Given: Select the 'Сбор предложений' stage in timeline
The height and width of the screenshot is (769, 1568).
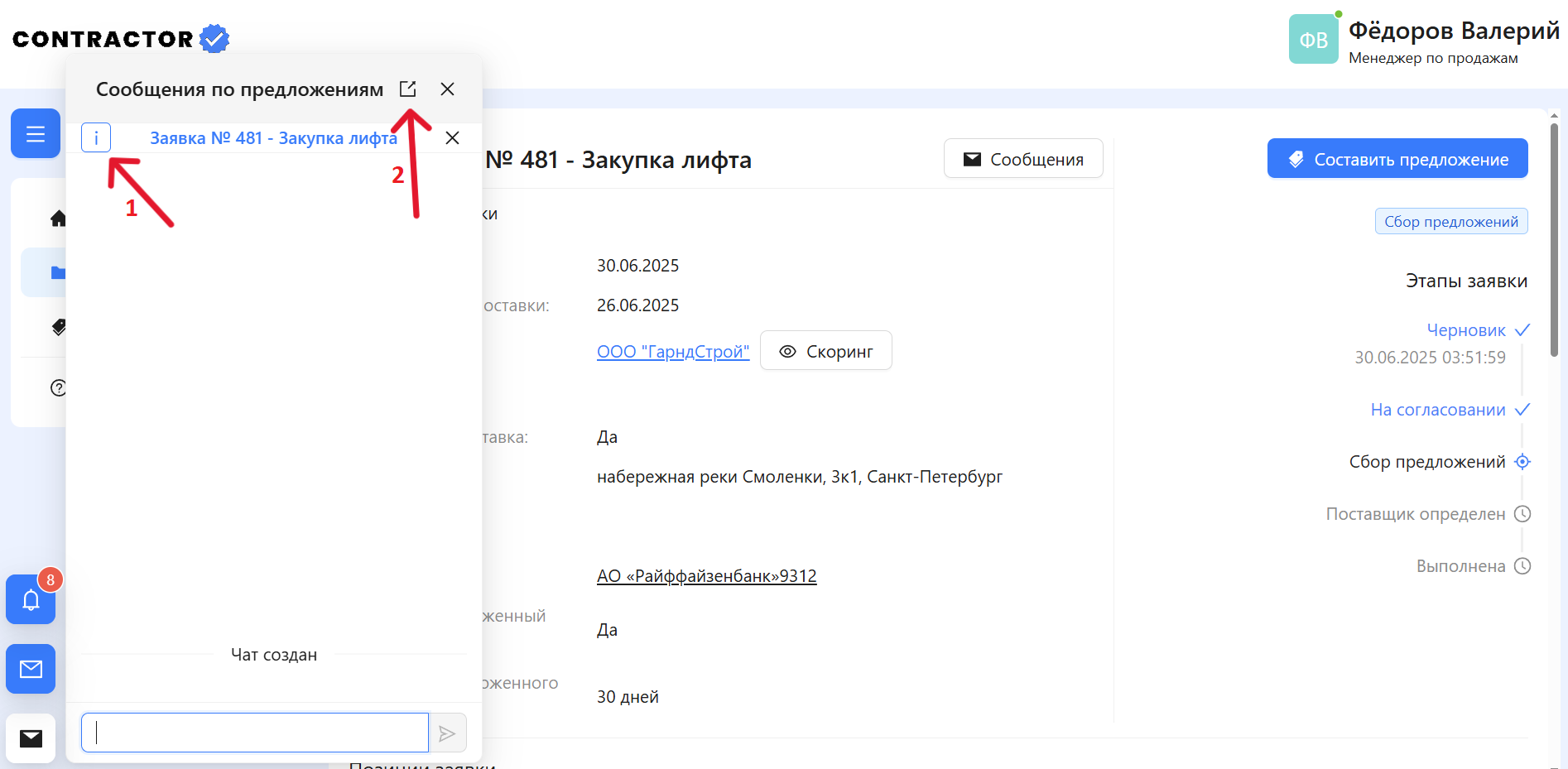Looking at the screenshot, I should [1427, 462].
